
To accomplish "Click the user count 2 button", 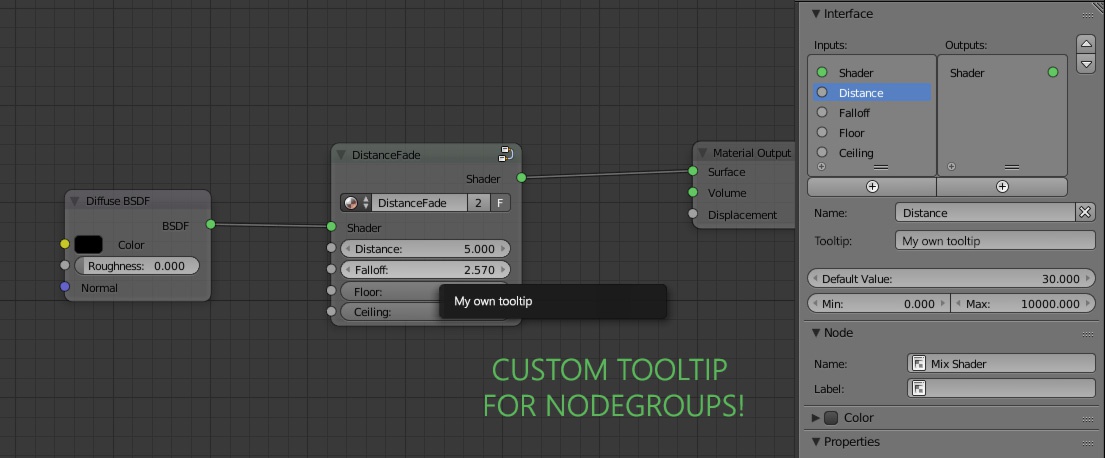I will pyautogui.click(x=479, y=203).
